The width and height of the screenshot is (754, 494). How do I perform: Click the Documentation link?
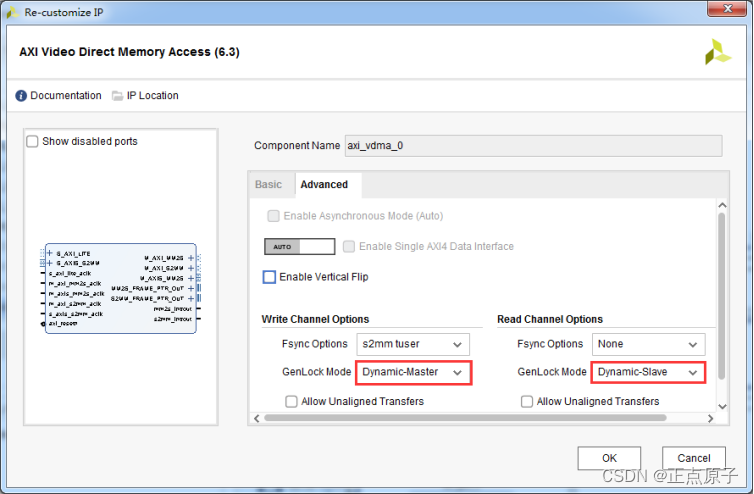66,96
